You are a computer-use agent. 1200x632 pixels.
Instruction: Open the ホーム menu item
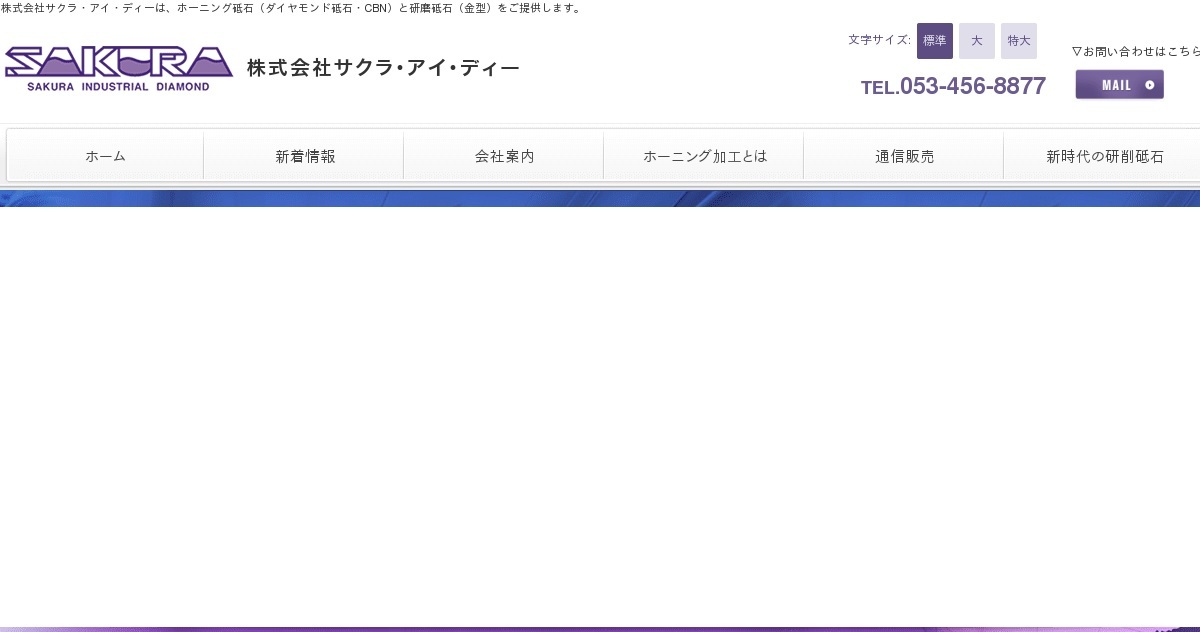pyautogui.click(x=105, y=156)
